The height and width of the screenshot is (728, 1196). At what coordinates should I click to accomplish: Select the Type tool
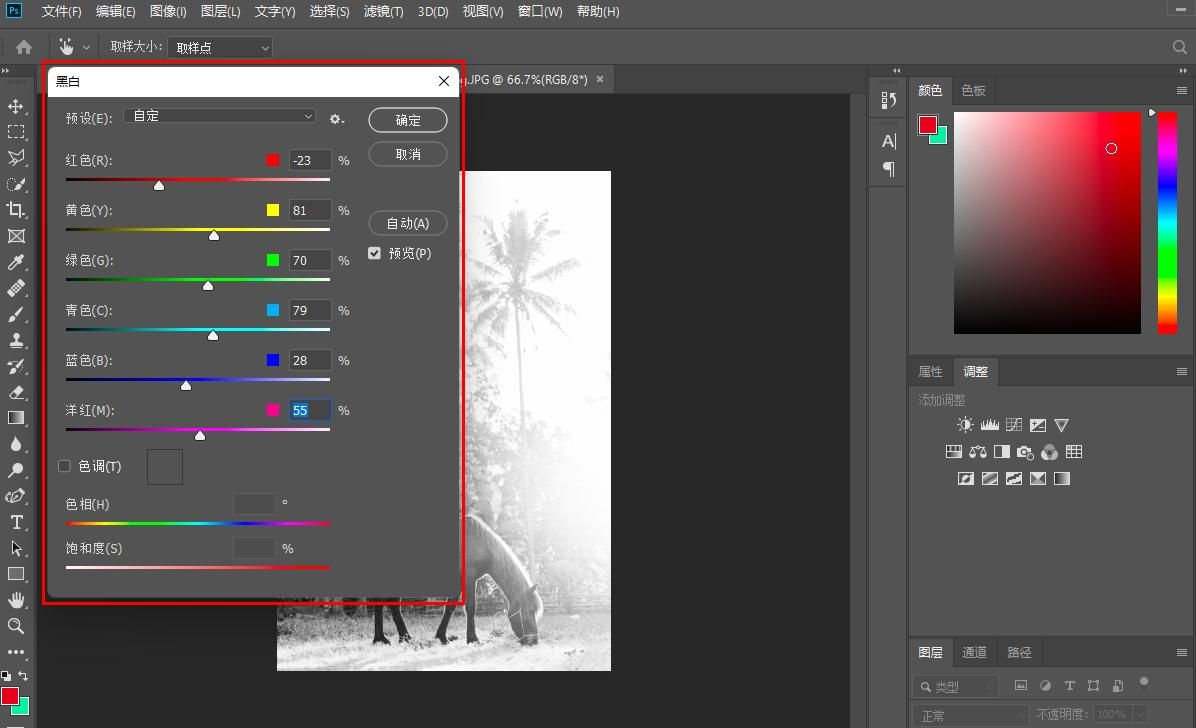click(16, 523)
